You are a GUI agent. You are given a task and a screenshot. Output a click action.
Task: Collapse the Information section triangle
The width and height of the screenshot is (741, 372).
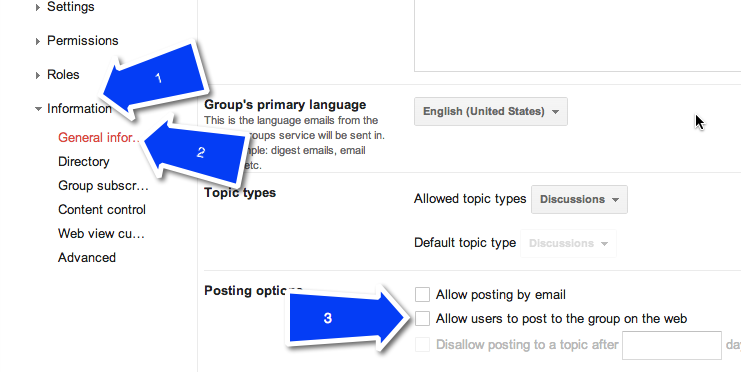click(x=38, y=109)
